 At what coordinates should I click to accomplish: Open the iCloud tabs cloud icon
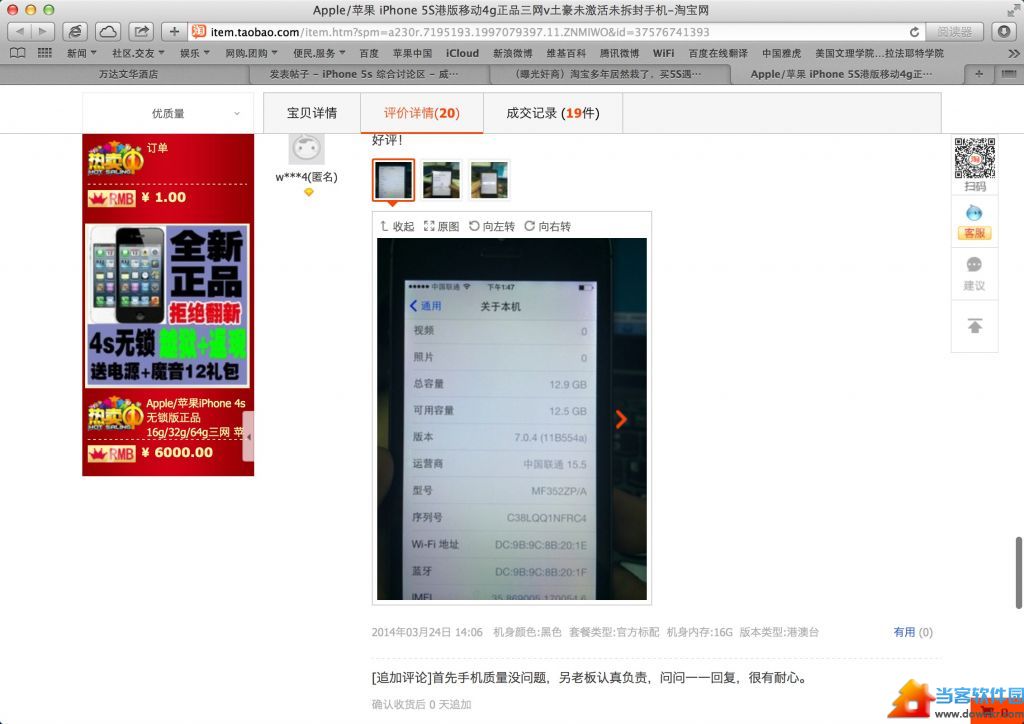coord(108,31)
